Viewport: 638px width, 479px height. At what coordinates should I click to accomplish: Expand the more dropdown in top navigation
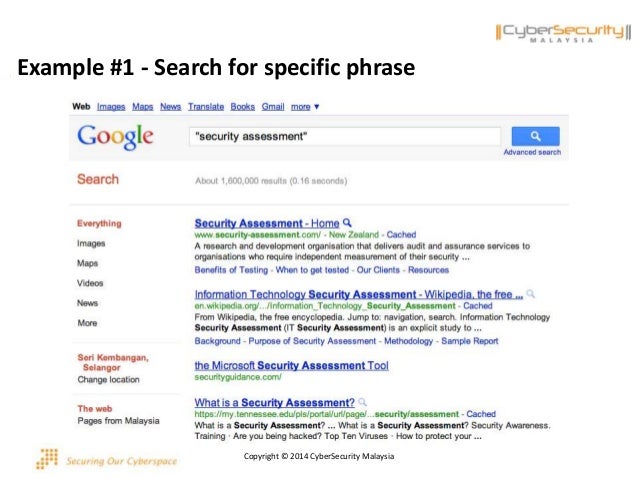click(305, 107)
